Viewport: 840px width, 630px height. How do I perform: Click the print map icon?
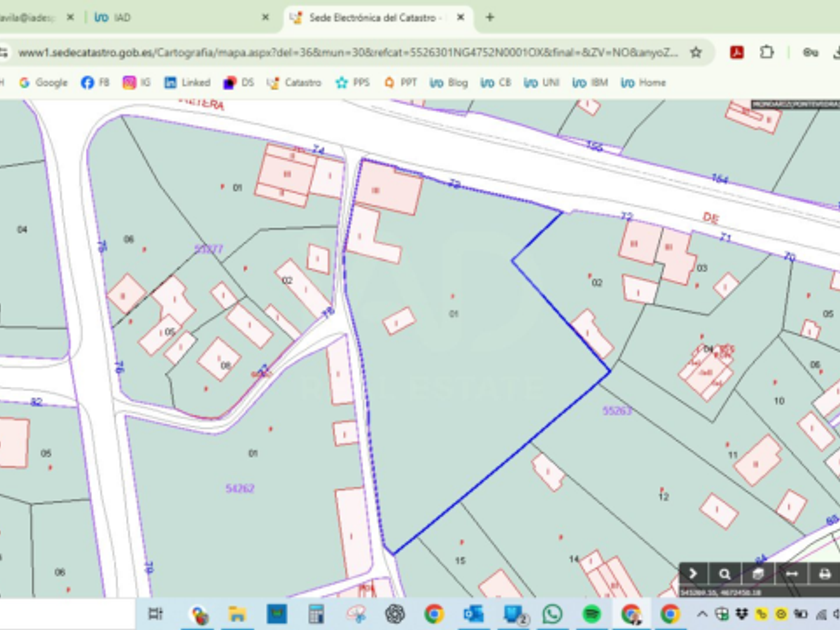point(824,574)
